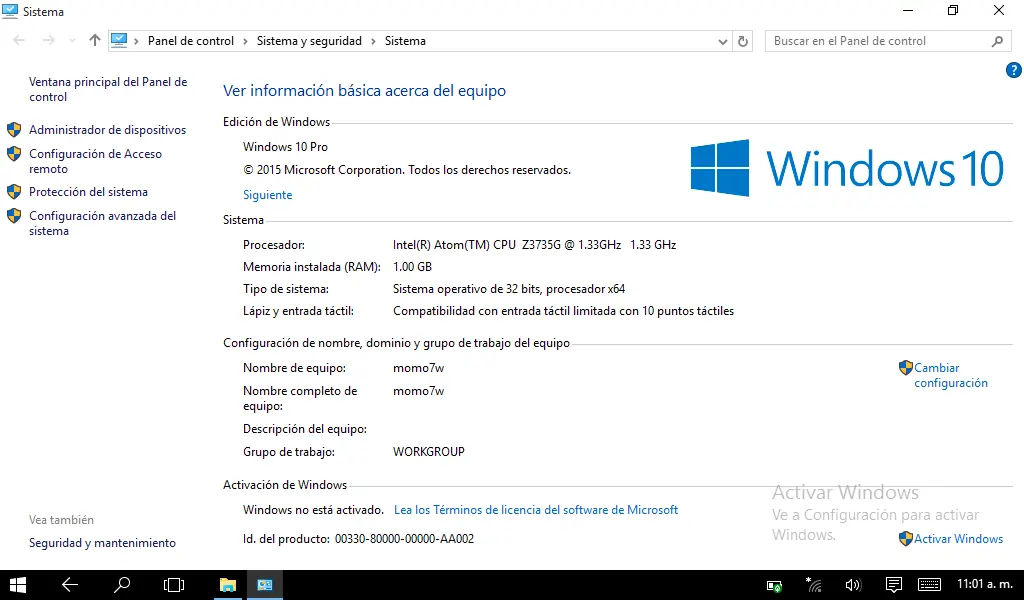Select Sistema breadcrumb in address bar
The image size is (1024, 600).
point(405,40)
